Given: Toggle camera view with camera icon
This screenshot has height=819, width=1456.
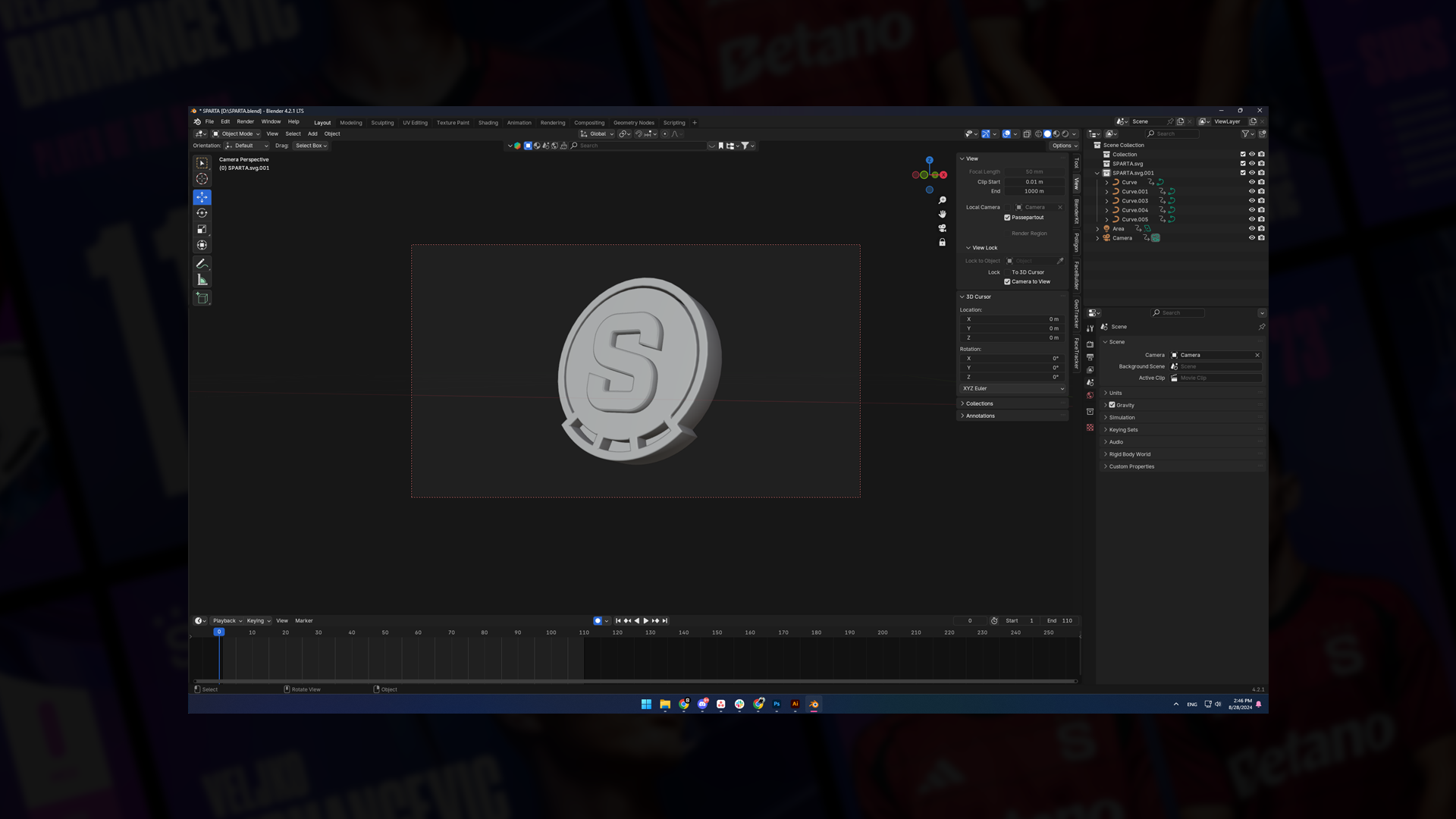Looking at the screenshot, I should pos(942,228).
